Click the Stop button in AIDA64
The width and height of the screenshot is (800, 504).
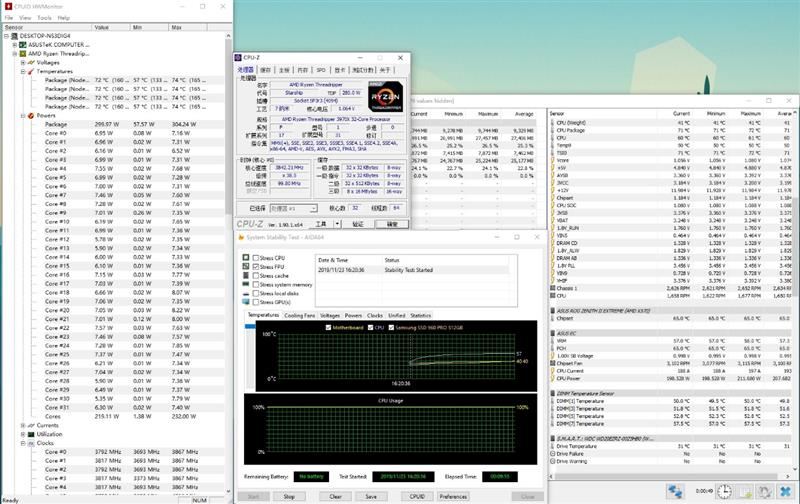(x=289, y=496)
